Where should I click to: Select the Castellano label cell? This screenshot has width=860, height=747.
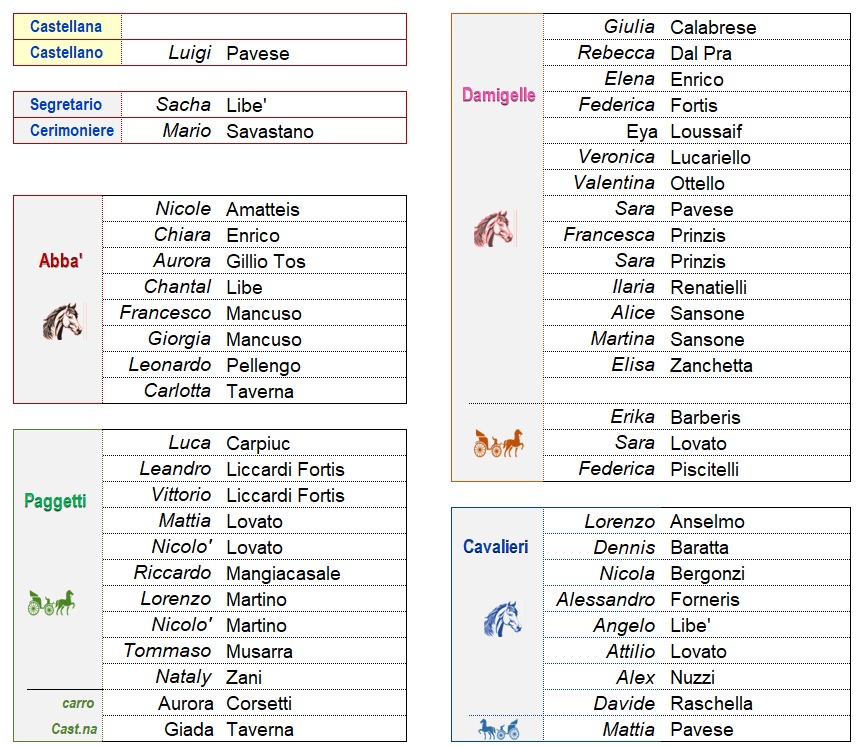(x=66, y=53)
